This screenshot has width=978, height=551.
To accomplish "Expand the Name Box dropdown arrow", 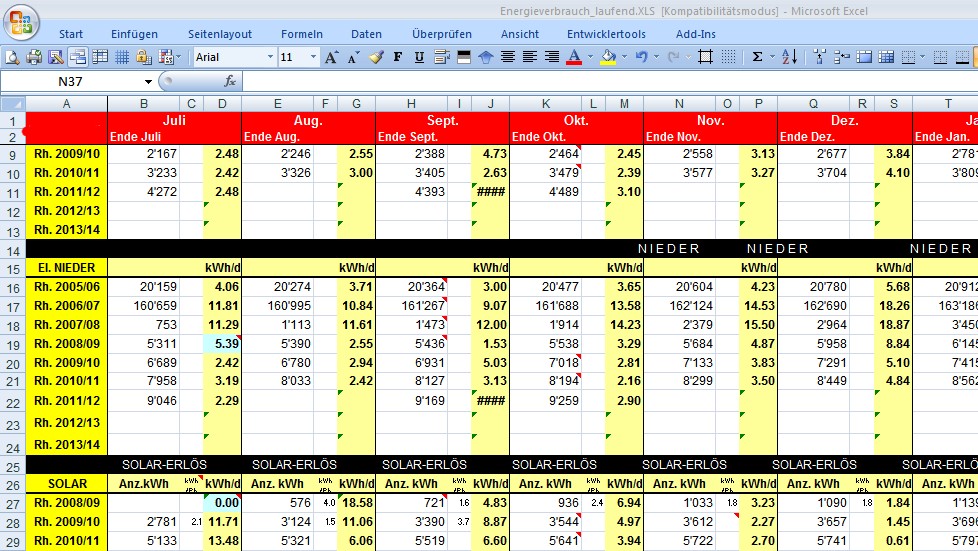I will click(x=149, y=81).
